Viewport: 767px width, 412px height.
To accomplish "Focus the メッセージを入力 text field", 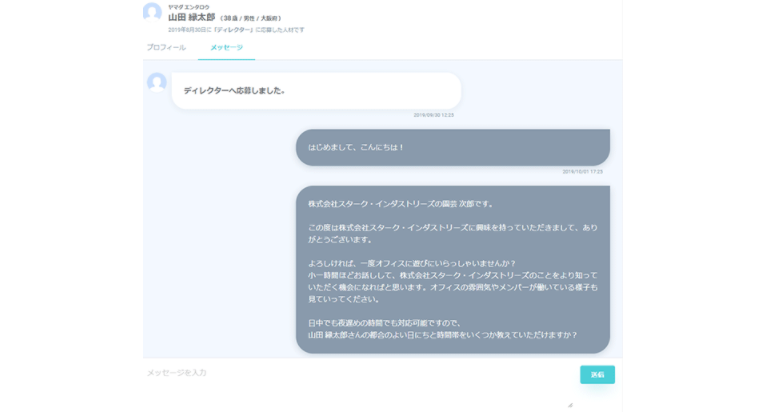I will coord(360,384).
